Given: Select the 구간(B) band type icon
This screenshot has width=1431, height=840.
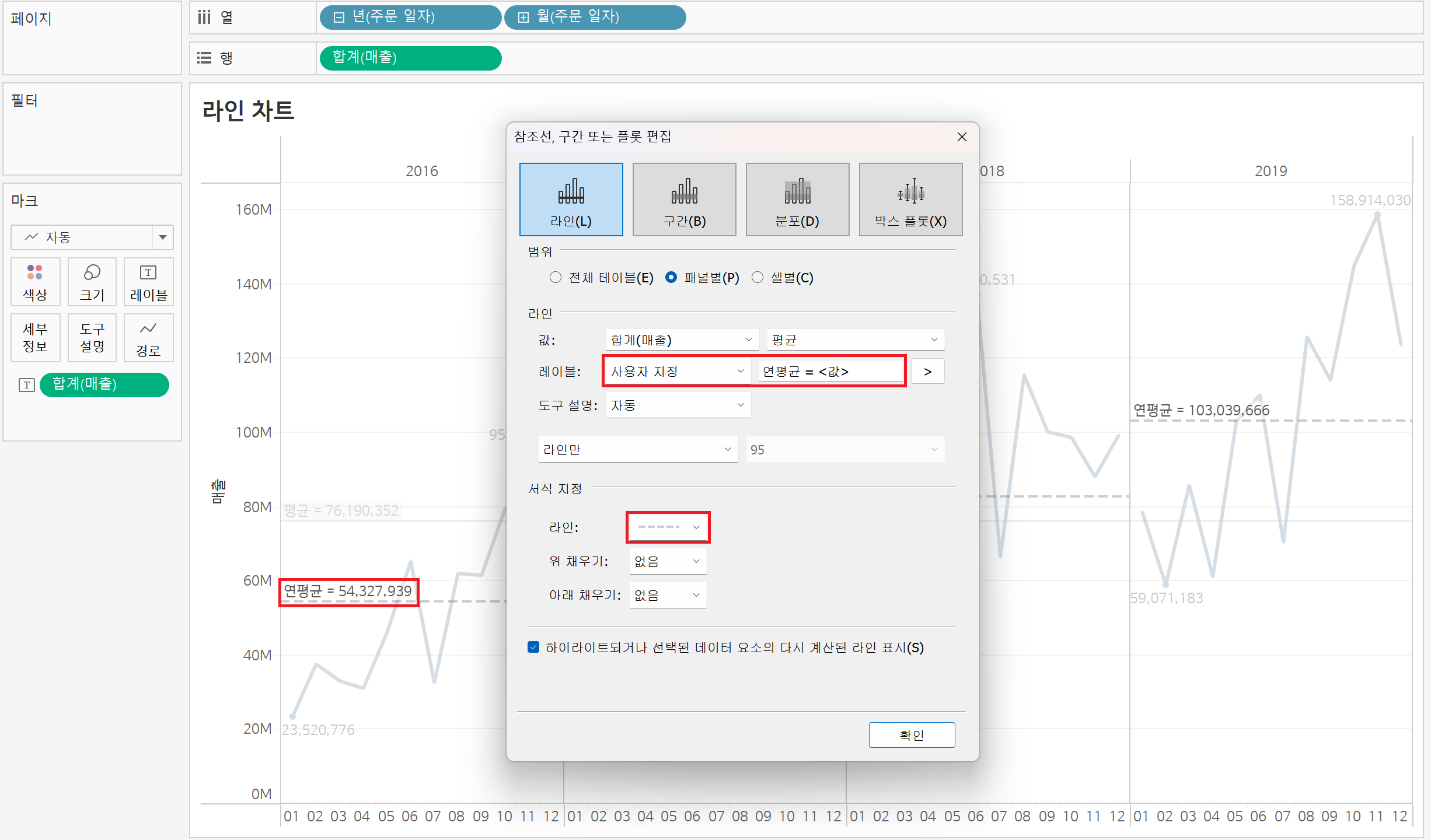Looking at the screenshot, I should click(x=684, y=199).
